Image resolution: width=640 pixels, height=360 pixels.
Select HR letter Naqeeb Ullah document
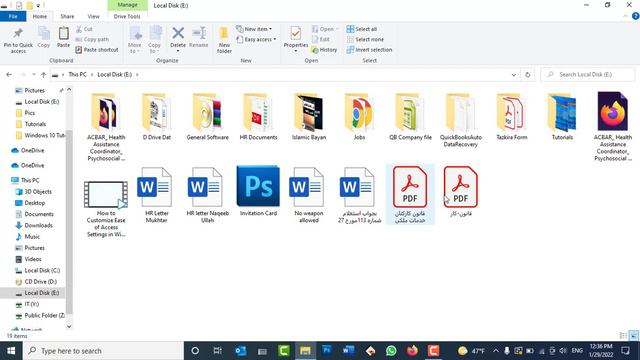(207, 195)
